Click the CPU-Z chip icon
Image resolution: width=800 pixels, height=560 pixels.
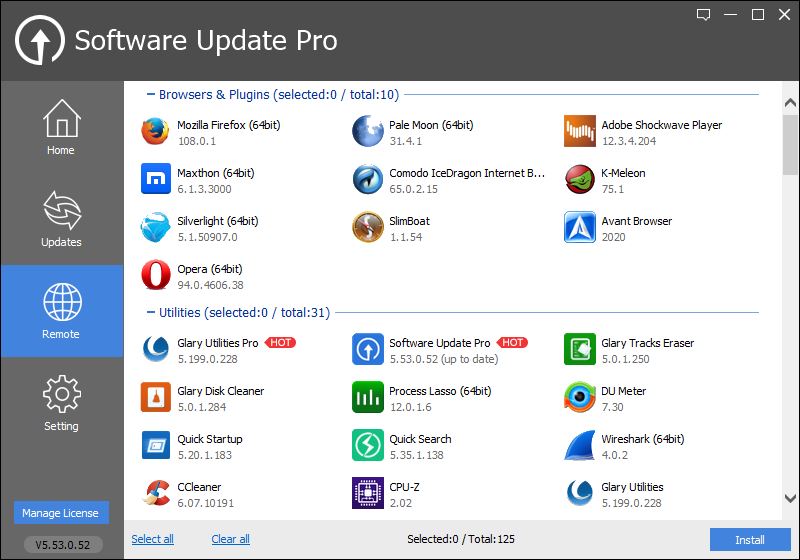[x=367, y=493]
